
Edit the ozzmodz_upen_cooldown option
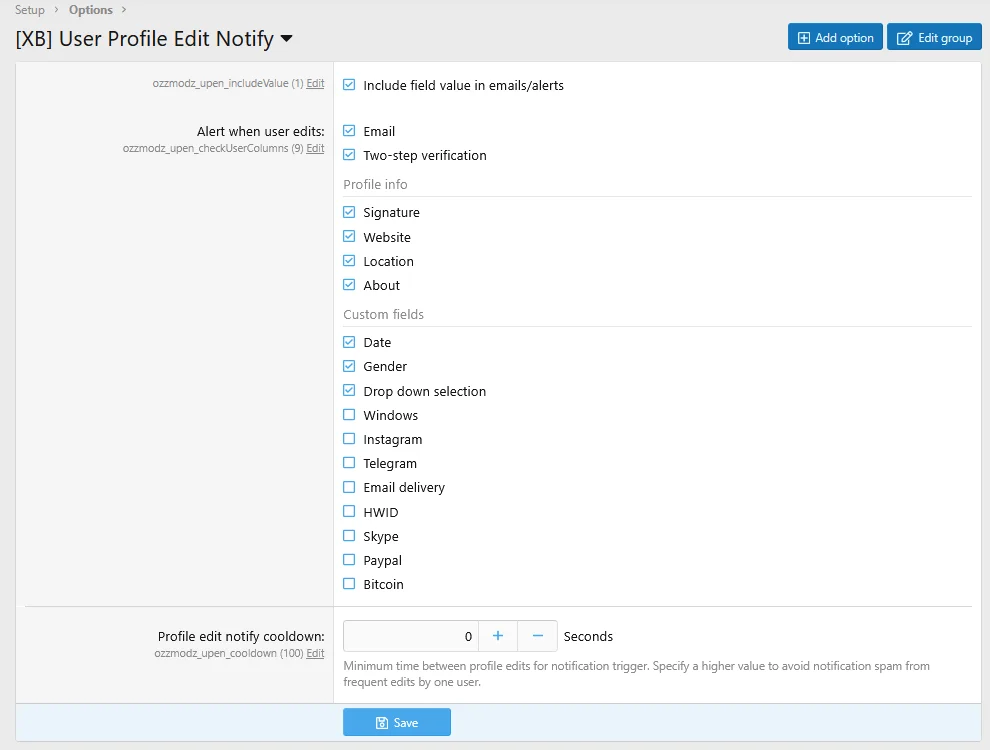[x=315, y=653]
